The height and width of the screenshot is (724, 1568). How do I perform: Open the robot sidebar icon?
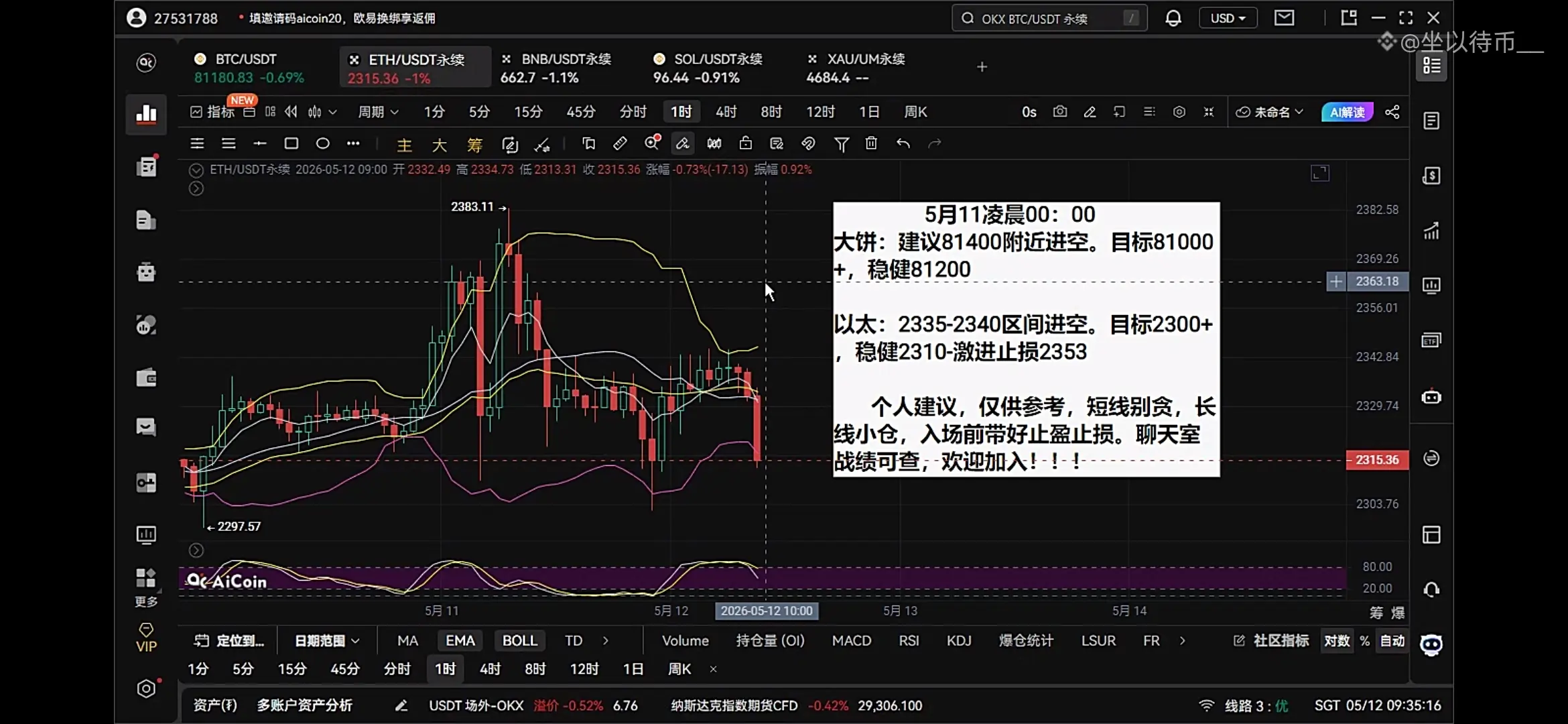click(146, 272)
